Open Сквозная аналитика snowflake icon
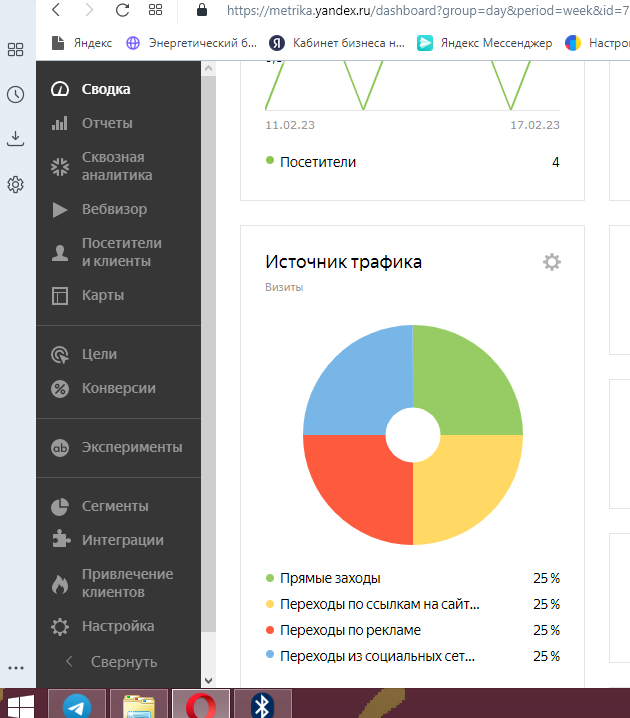Viewport: 630px width, 718px height. coord(60,167)
